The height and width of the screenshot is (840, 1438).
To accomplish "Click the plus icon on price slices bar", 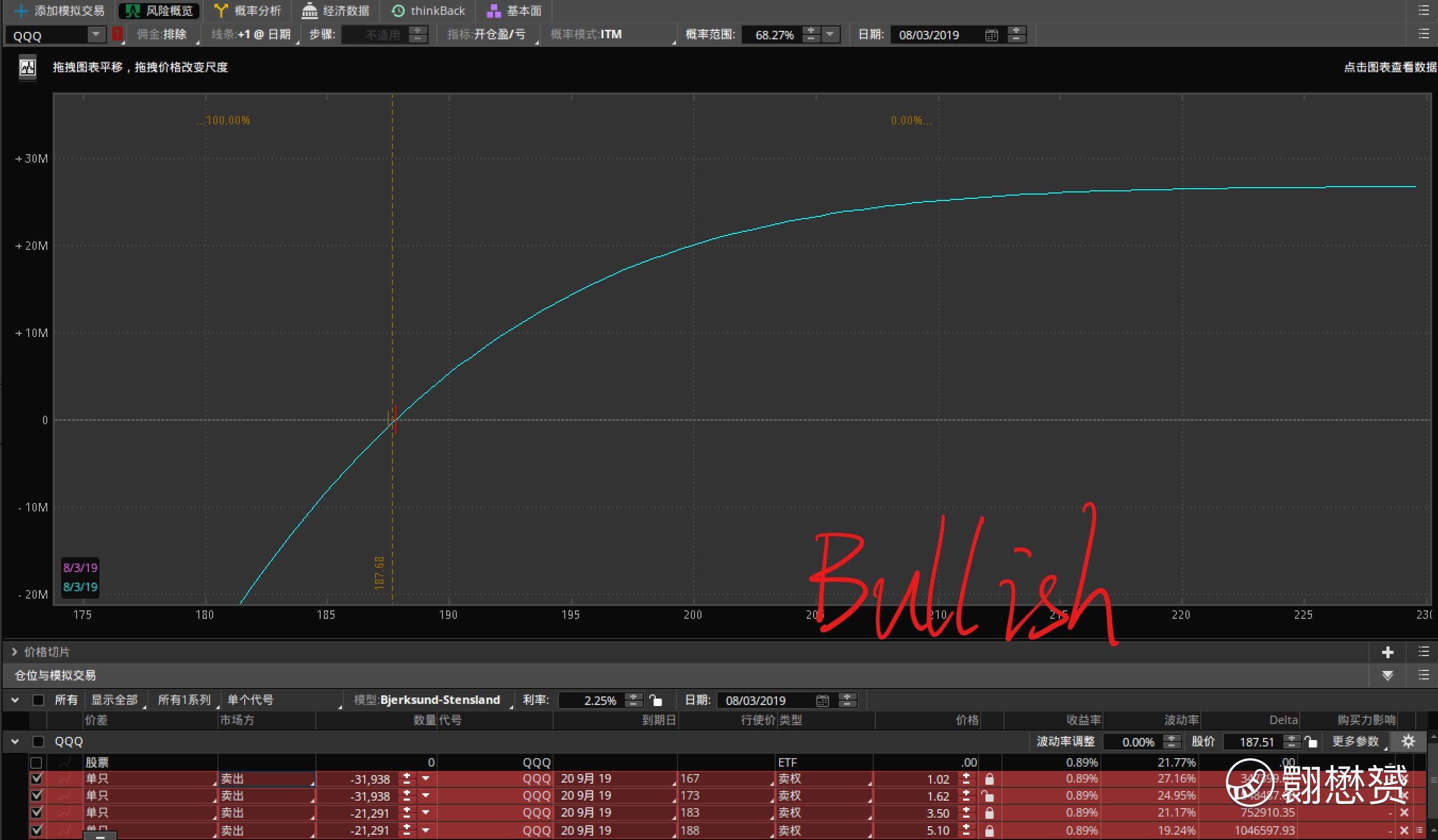I will (1387, 652).
